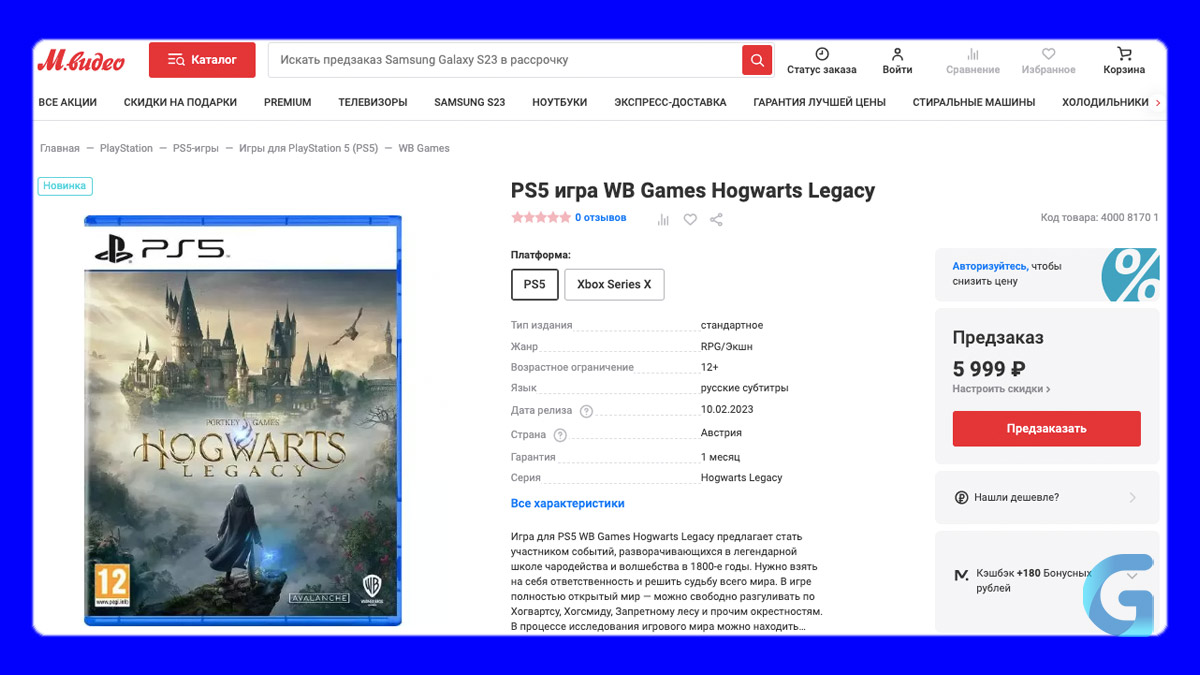This screenshot has height=675, width=1200.
Task: Open Статус заказа clock icon
Action: coord(822,54)
